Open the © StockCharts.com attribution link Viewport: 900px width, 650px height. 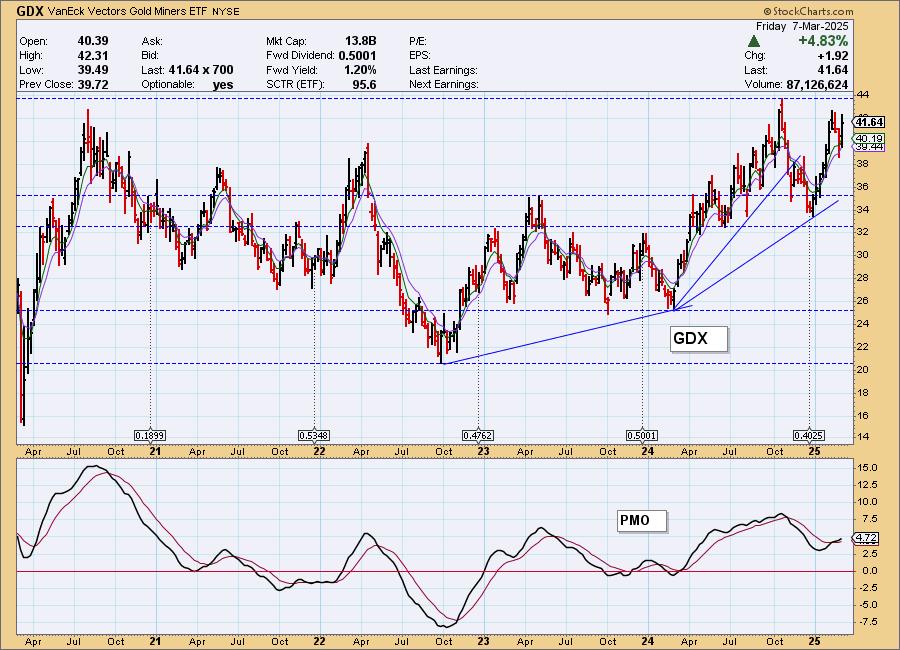(x=808, y=11)
